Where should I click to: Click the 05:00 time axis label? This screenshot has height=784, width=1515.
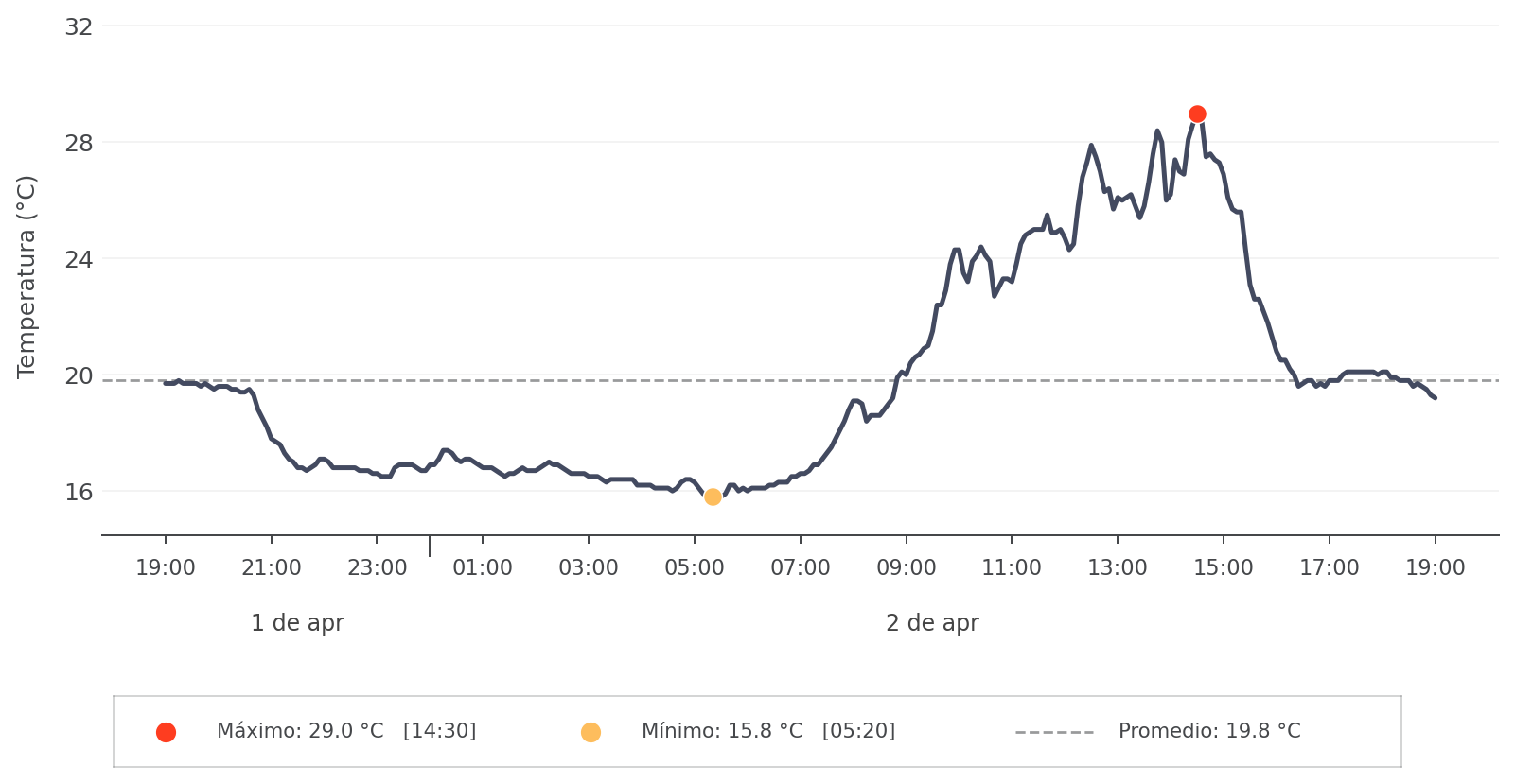[x=695, y=568]
